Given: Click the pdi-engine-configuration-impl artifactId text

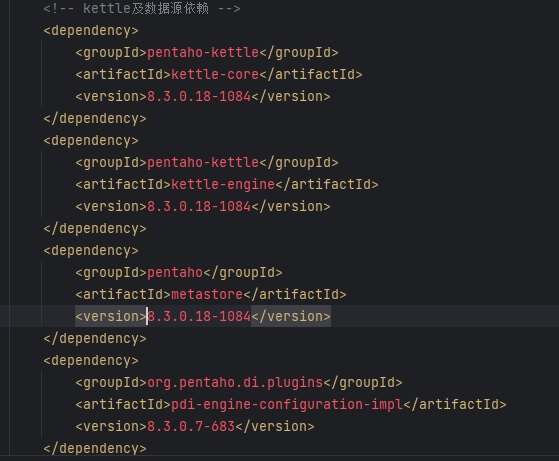Looking at the screenshot, I should point(287,404).
